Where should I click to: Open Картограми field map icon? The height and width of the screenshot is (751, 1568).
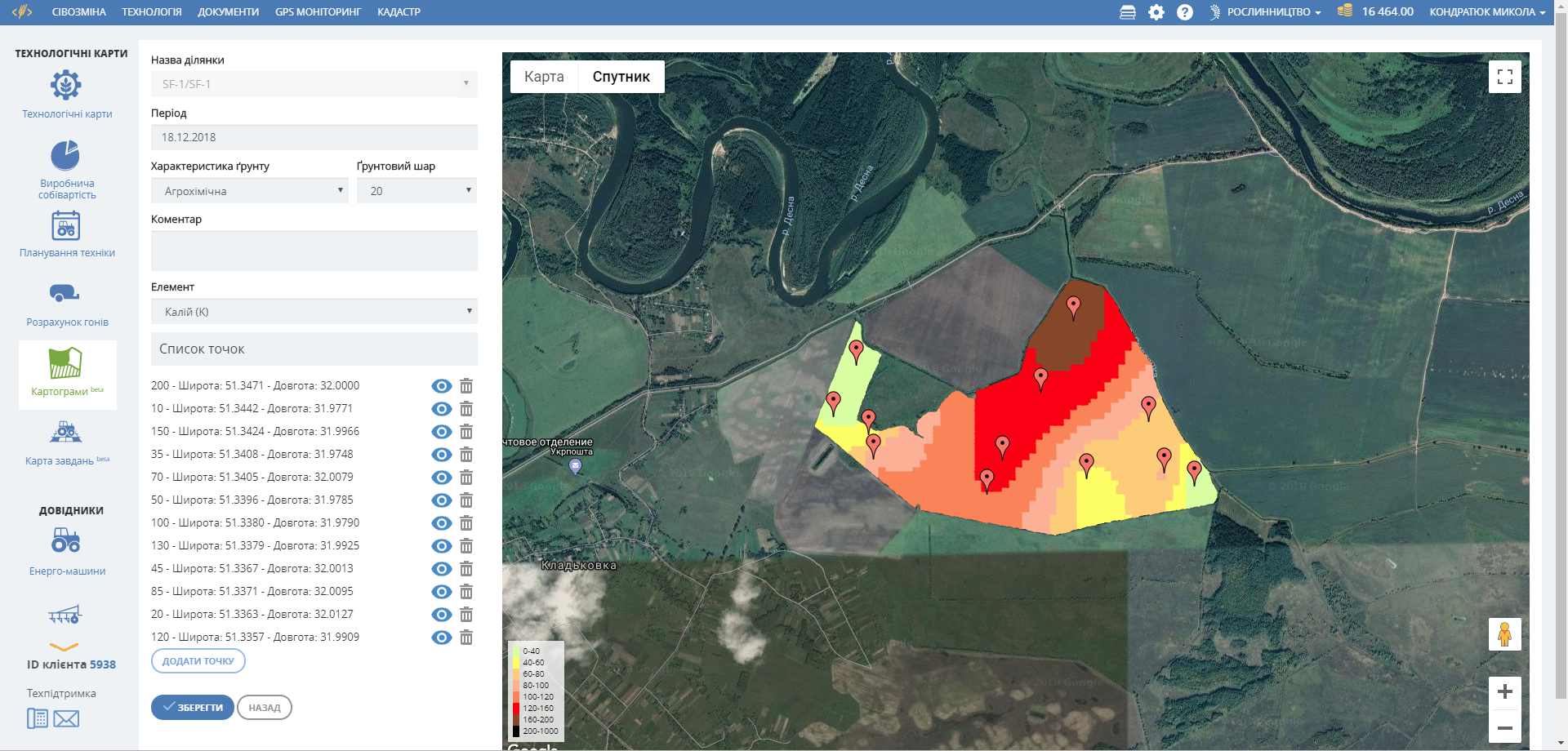[x=66, y=363]
